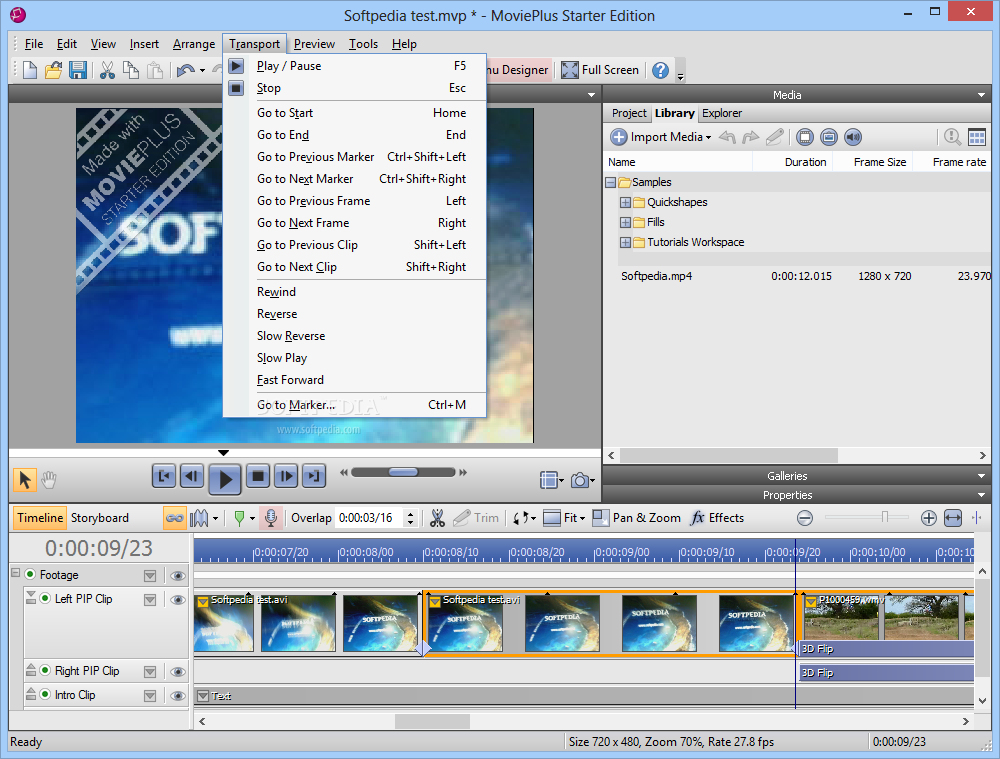1000x759 pixels.
Task: Click the green marker flag icon
Action: [x=239, y=518]
